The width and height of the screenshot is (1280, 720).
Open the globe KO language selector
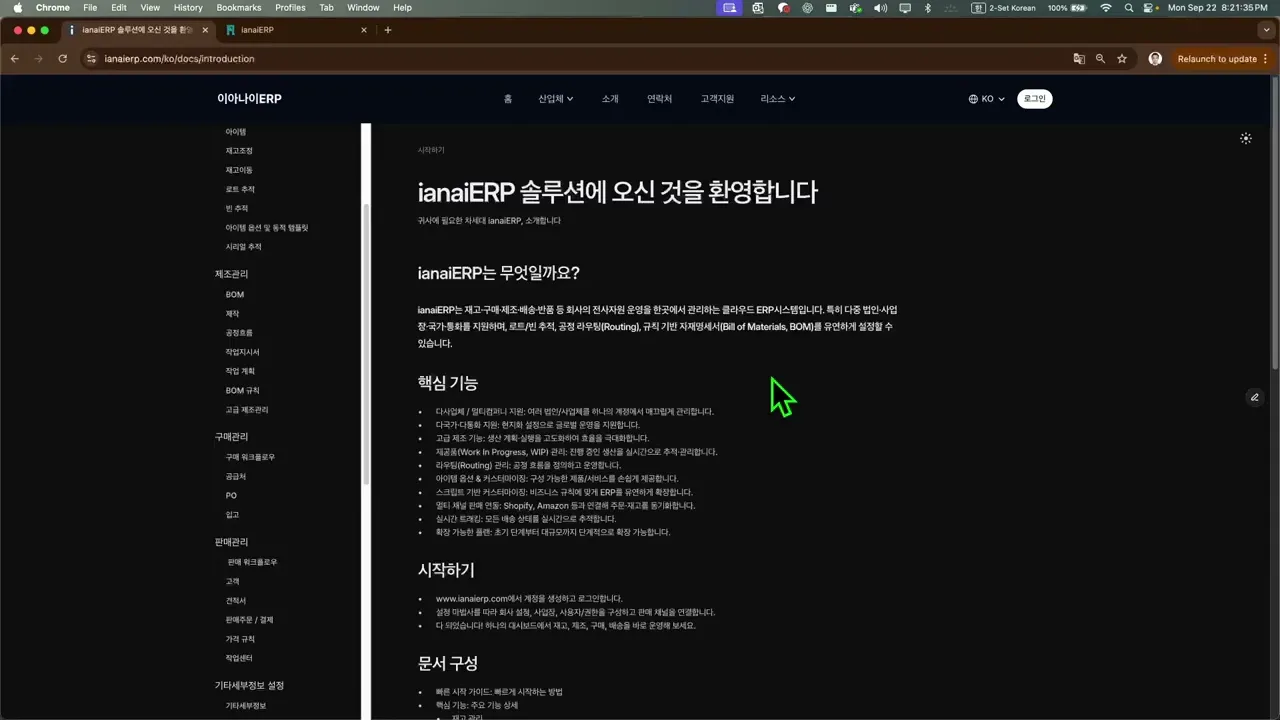986,99
